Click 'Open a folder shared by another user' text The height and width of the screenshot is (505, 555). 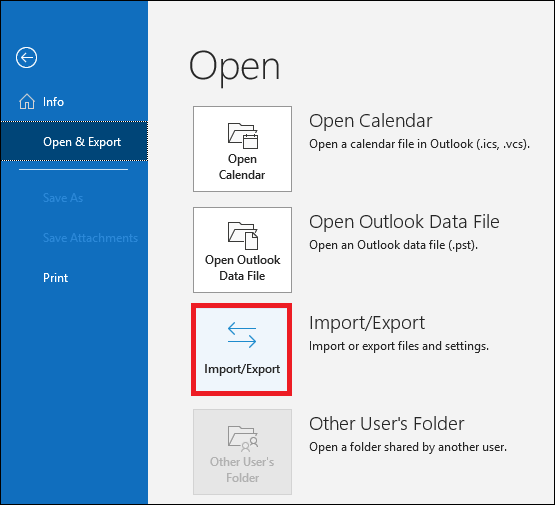[408, 447]
